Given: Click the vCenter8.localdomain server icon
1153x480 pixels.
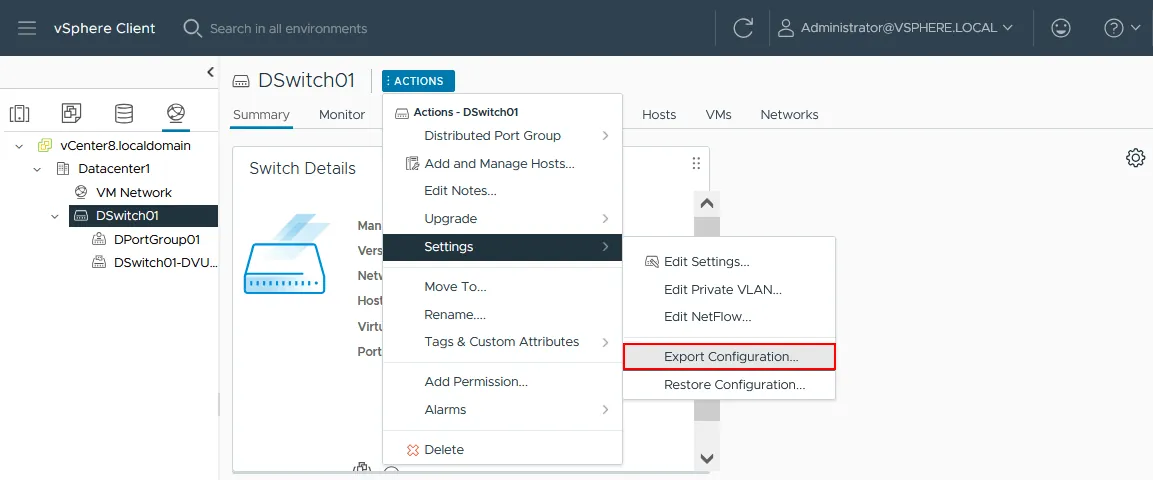Looking at the screenshot, I should click(x=45, y=146).
